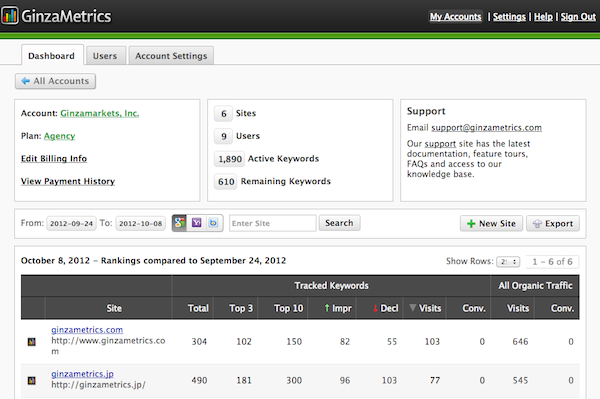Open Settings in the header
The image size is (600, 399).
click(509, 17)
